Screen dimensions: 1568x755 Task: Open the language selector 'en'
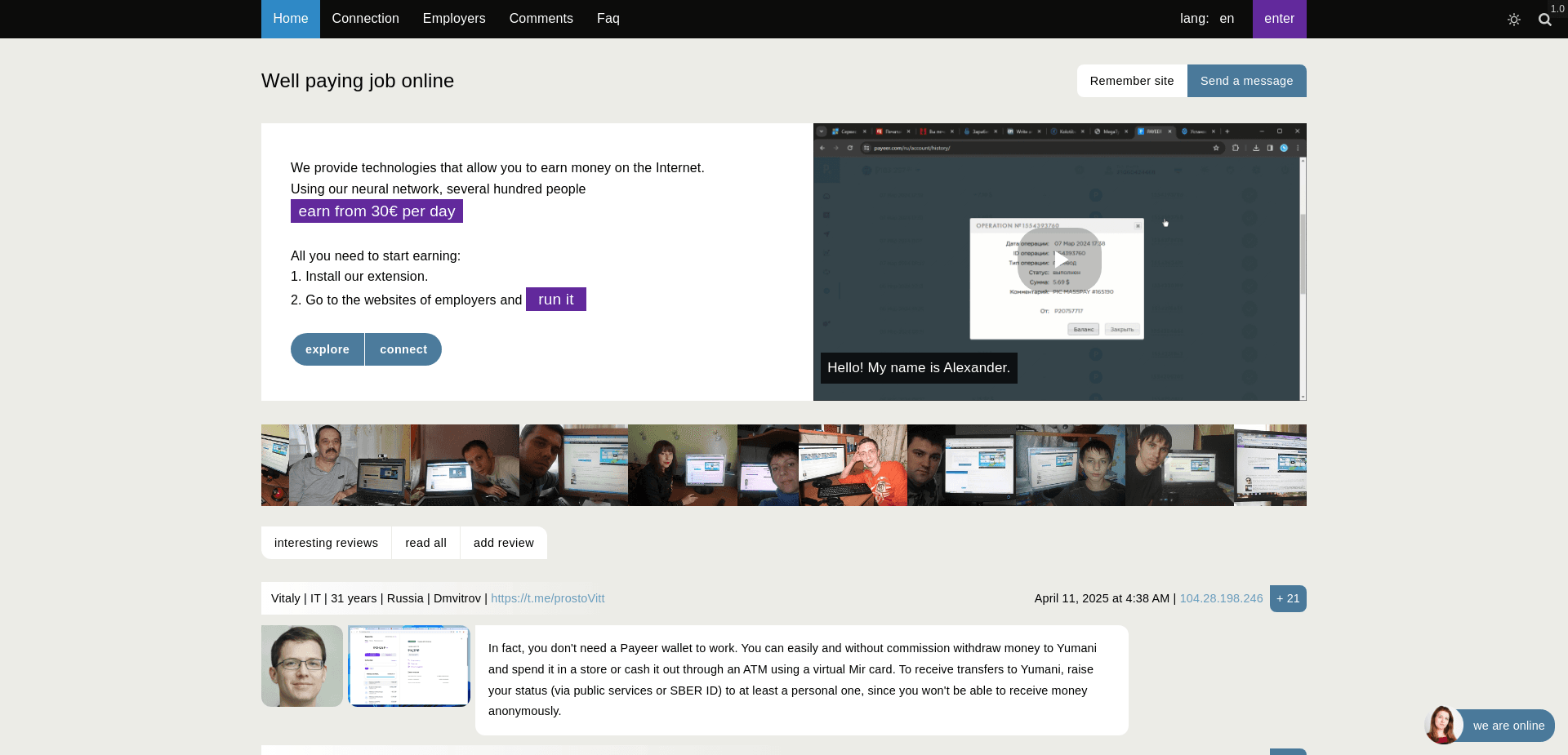click(x=1226, y=19)
